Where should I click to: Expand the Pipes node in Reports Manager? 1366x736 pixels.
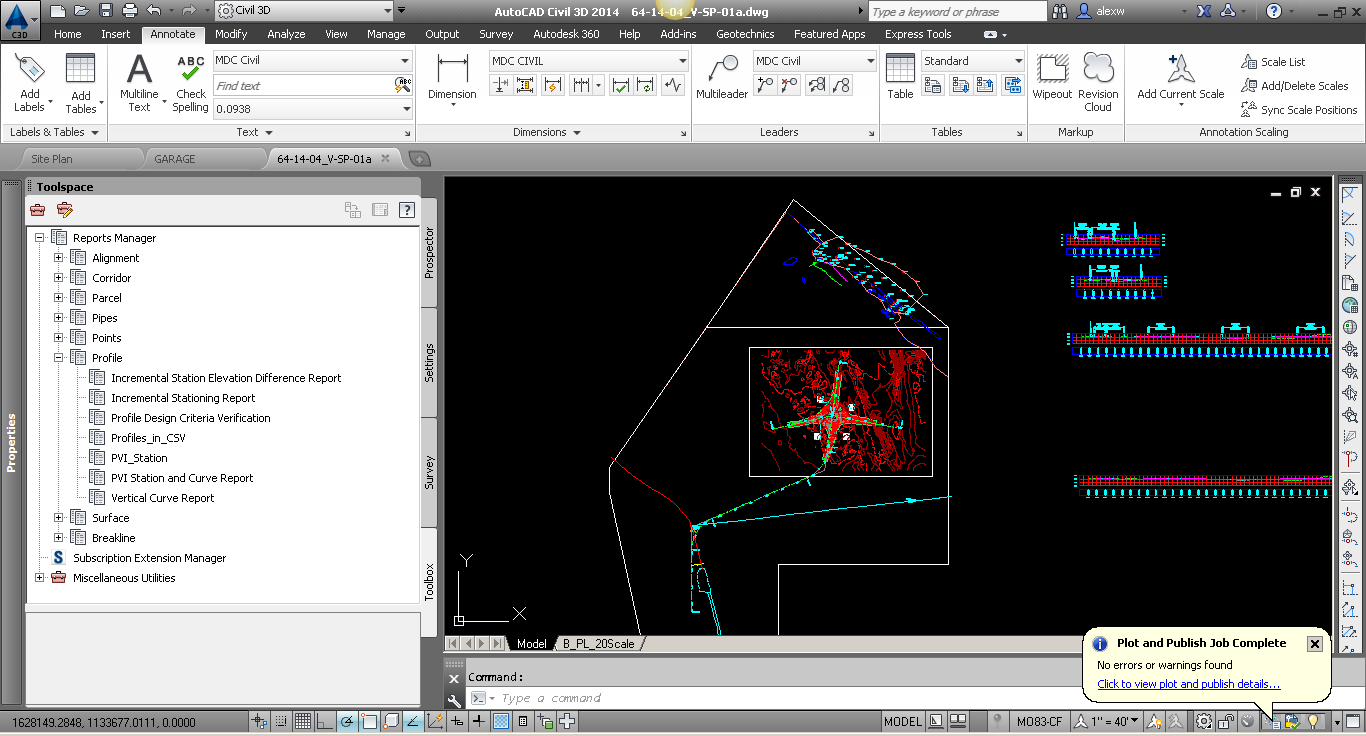coord(58,317)
